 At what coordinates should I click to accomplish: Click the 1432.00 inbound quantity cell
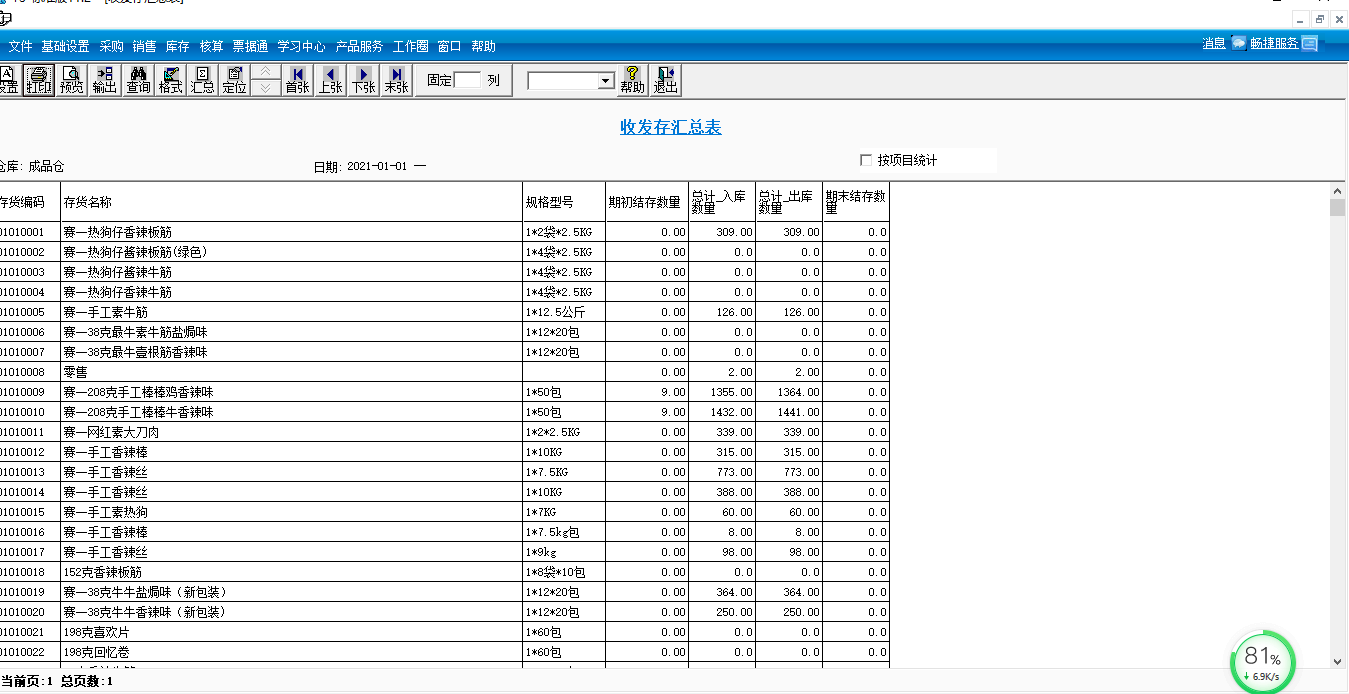pyautogui.click(x=722, y=412)
